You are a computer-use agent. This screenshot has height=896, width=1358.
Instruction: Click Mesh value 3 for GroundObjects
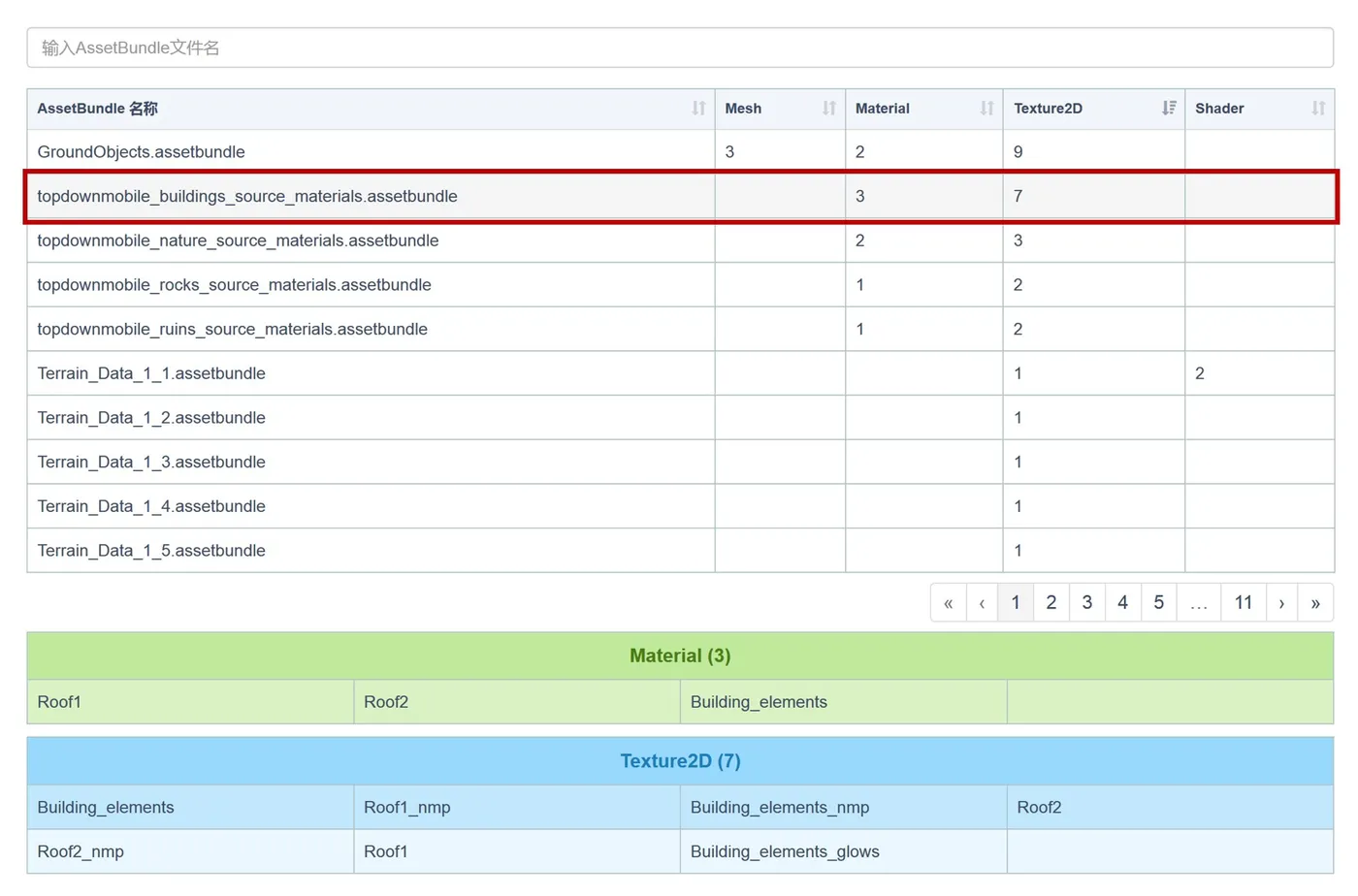click(x=729, y=152)
